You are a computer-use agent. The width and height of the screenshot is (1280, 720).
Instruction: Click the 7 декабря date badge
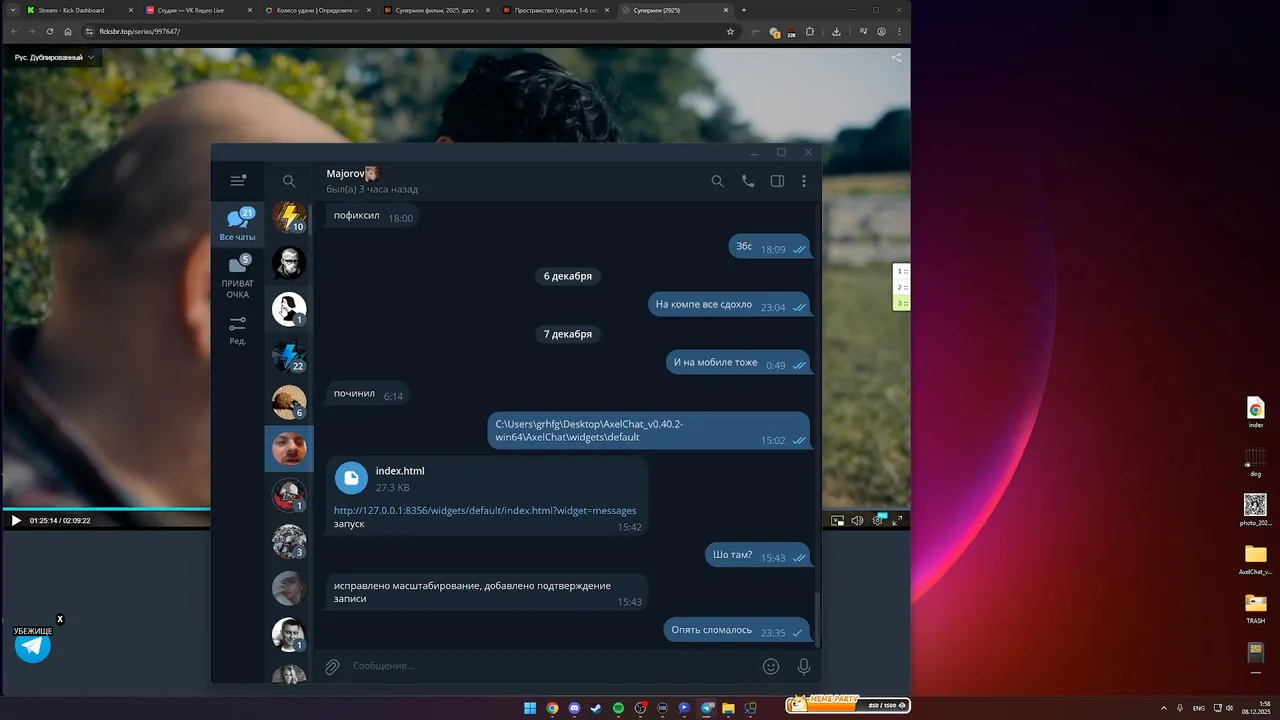tap(567, 334)
